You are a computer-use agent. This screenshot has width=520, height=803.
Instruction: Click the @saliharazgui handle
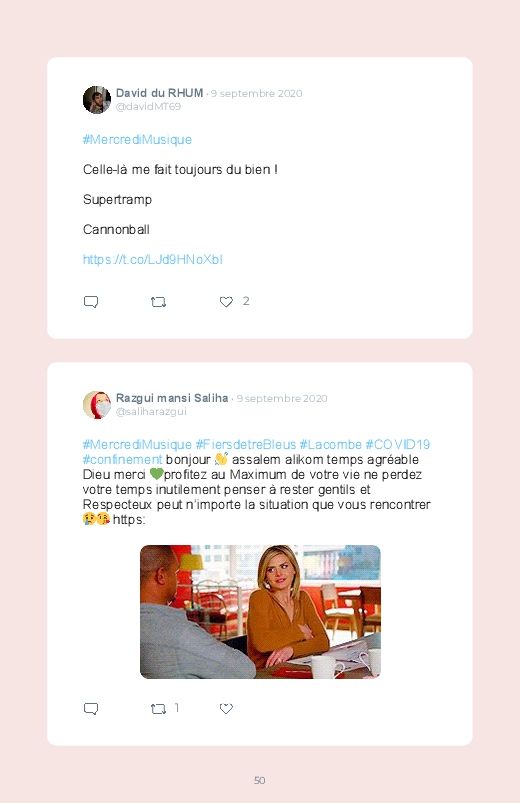pyautogui.click(x=151, y=412)
